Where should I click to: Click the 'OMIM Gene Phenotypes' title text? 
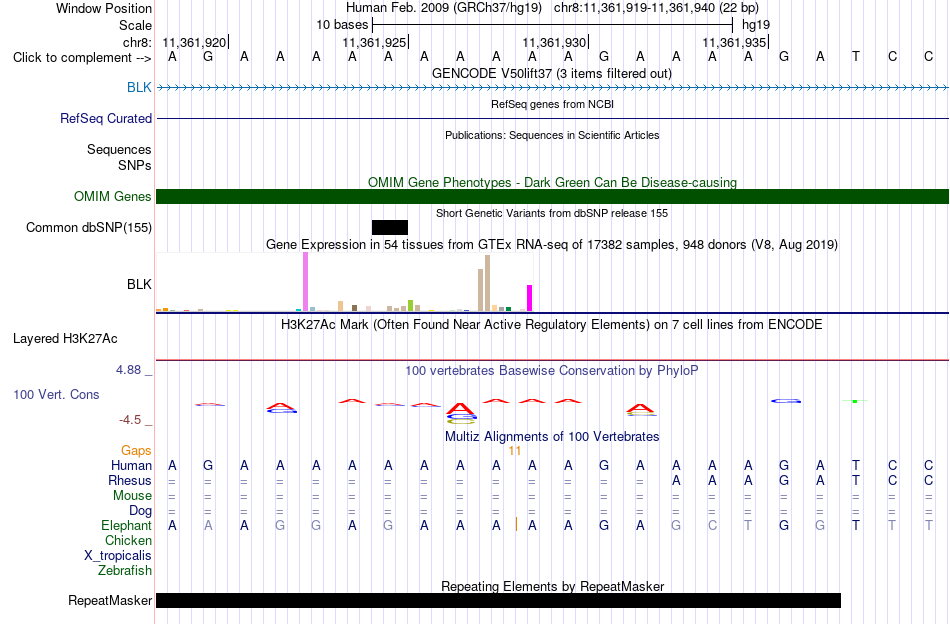pos(552,182)
